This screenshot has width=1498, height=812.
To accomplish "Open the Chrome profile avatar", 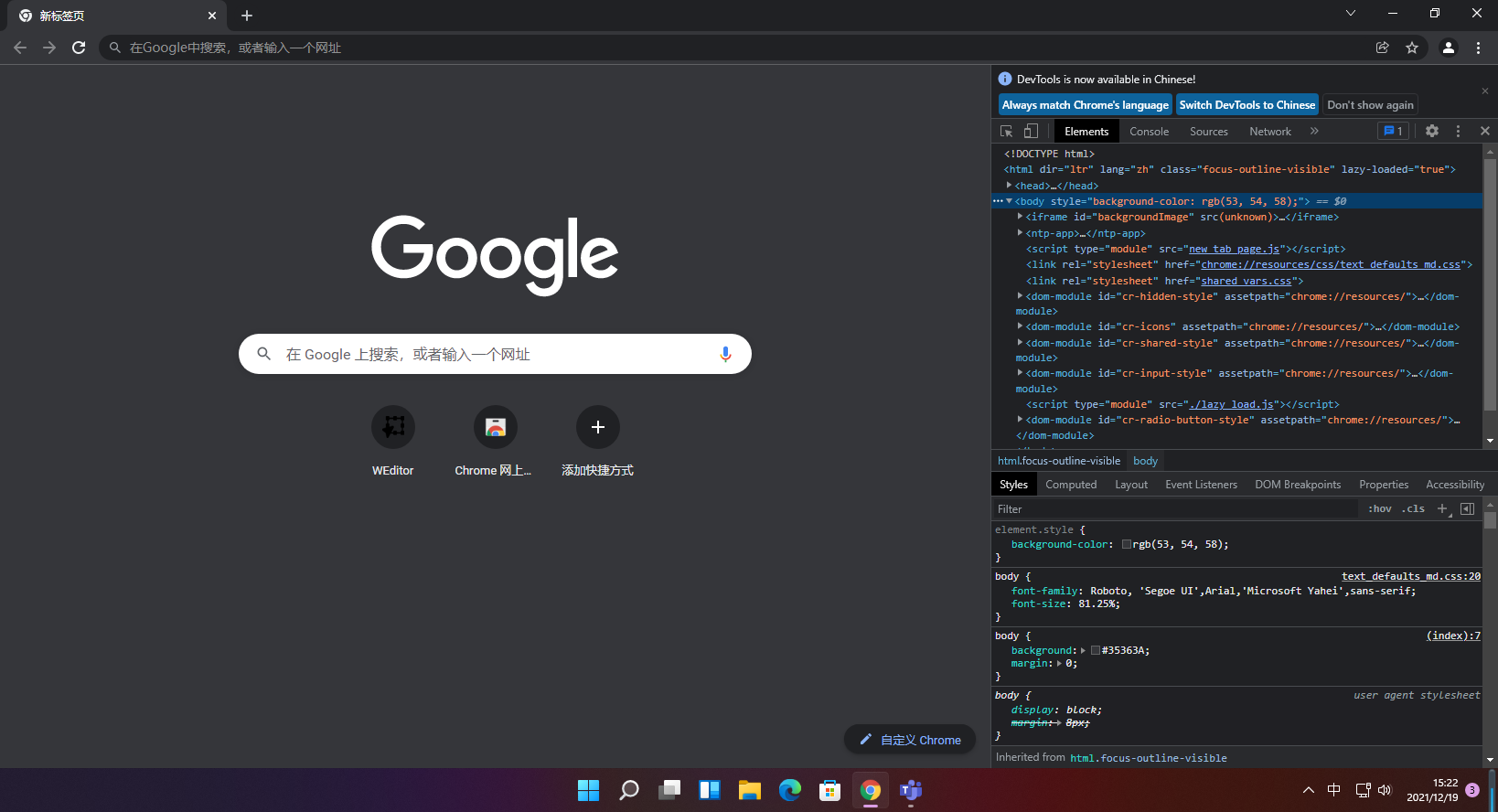I will [x=1449, y=48].
